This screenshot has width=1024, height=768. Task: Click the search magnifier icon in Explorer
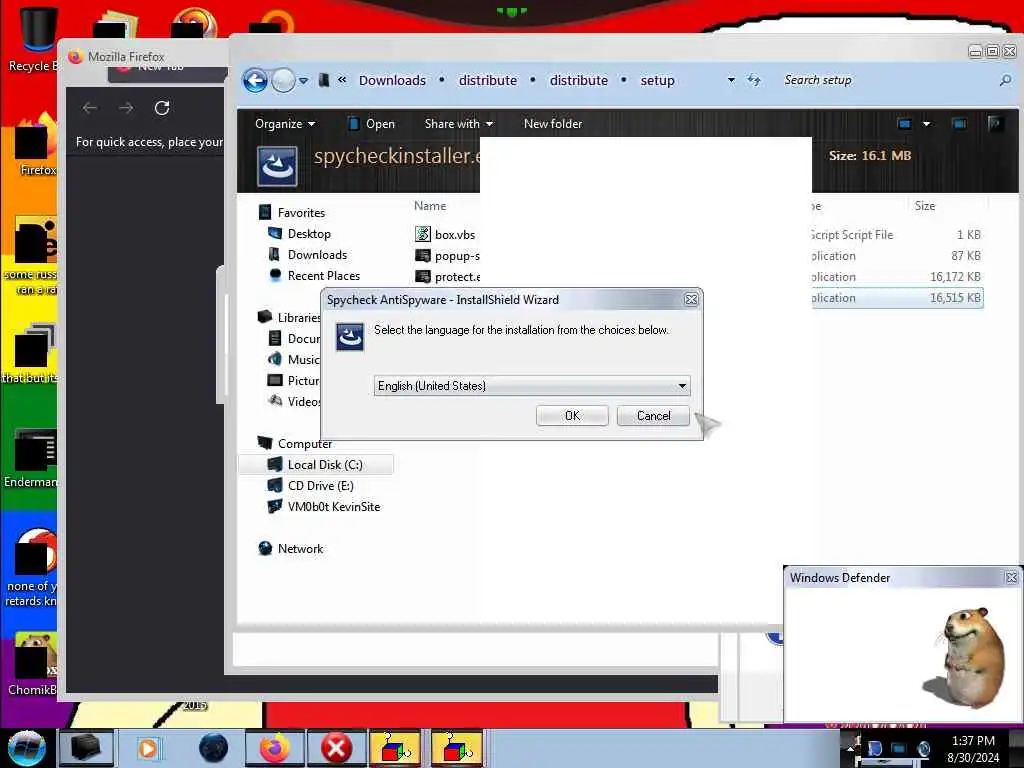coord(1006,80)
